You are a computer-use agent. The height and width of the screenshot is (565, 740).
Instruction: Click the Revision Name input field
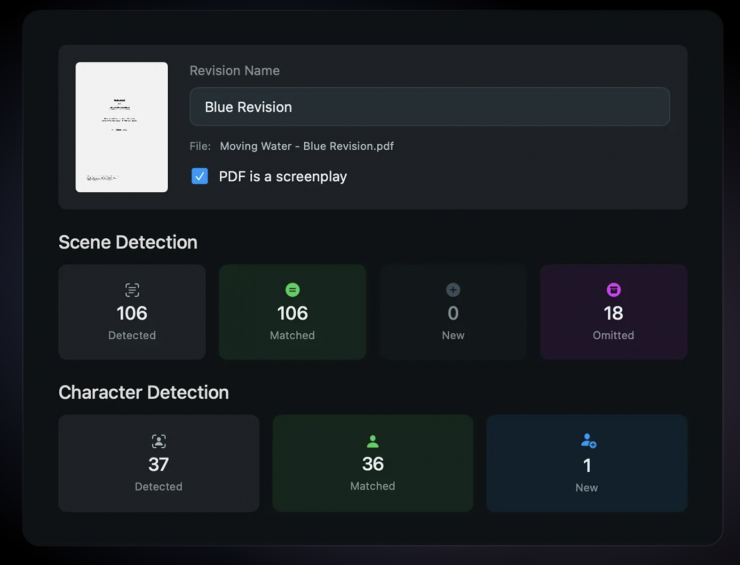coord(429,107)
